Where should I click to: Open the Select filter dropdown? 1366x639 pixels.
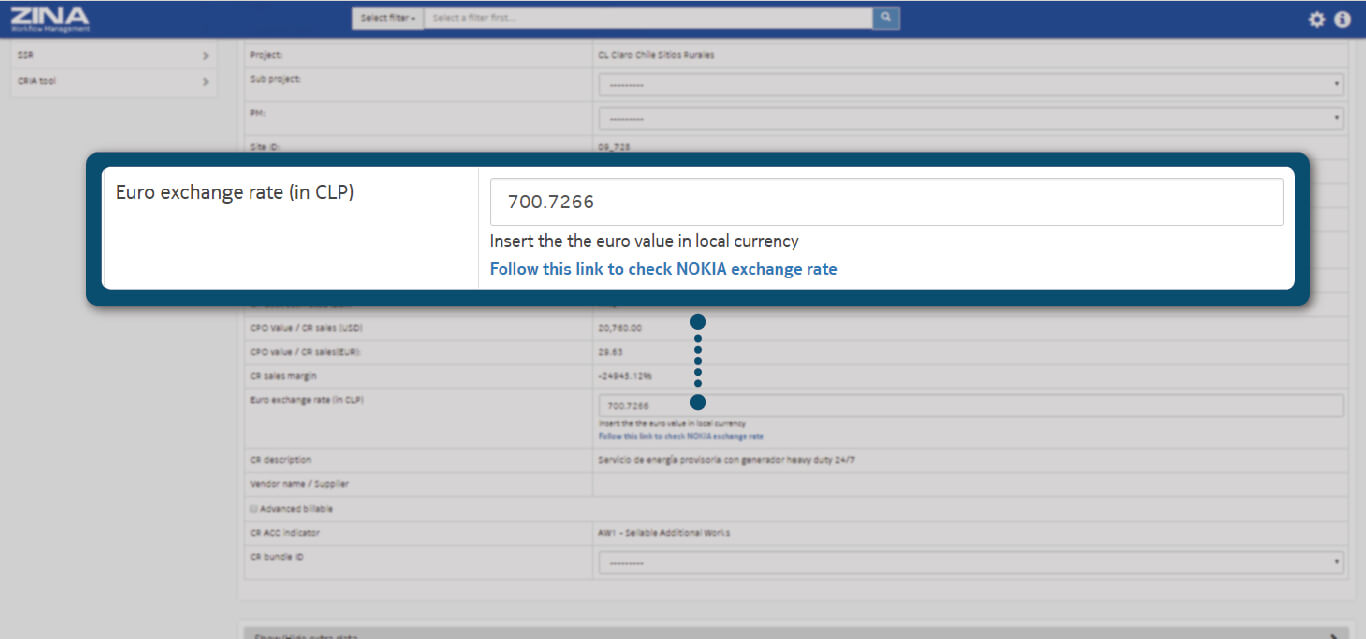click(387, 18)
